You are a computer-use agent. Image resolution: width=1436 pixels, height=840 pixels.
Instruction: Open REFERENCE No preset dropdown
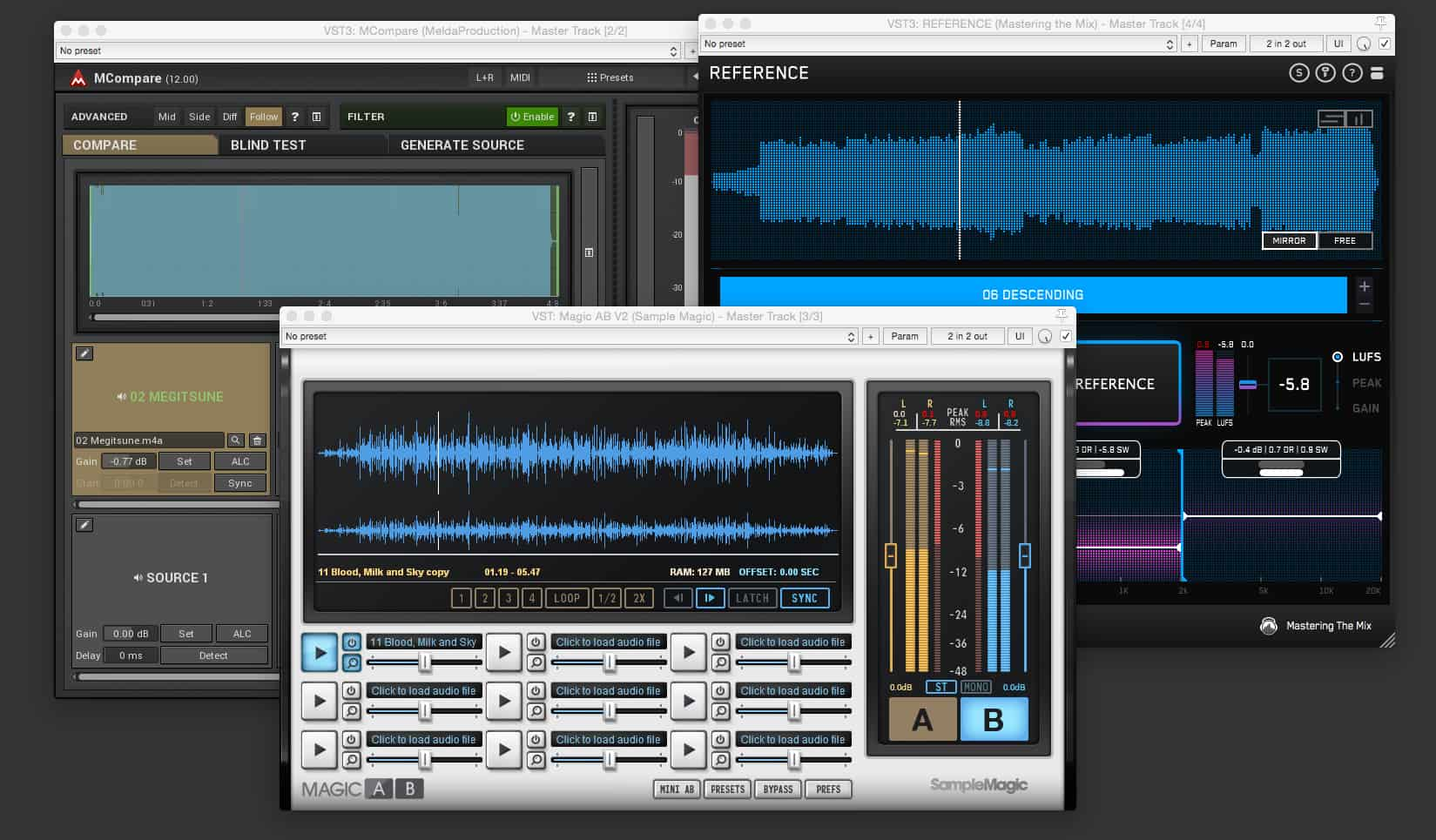(939, 44)
